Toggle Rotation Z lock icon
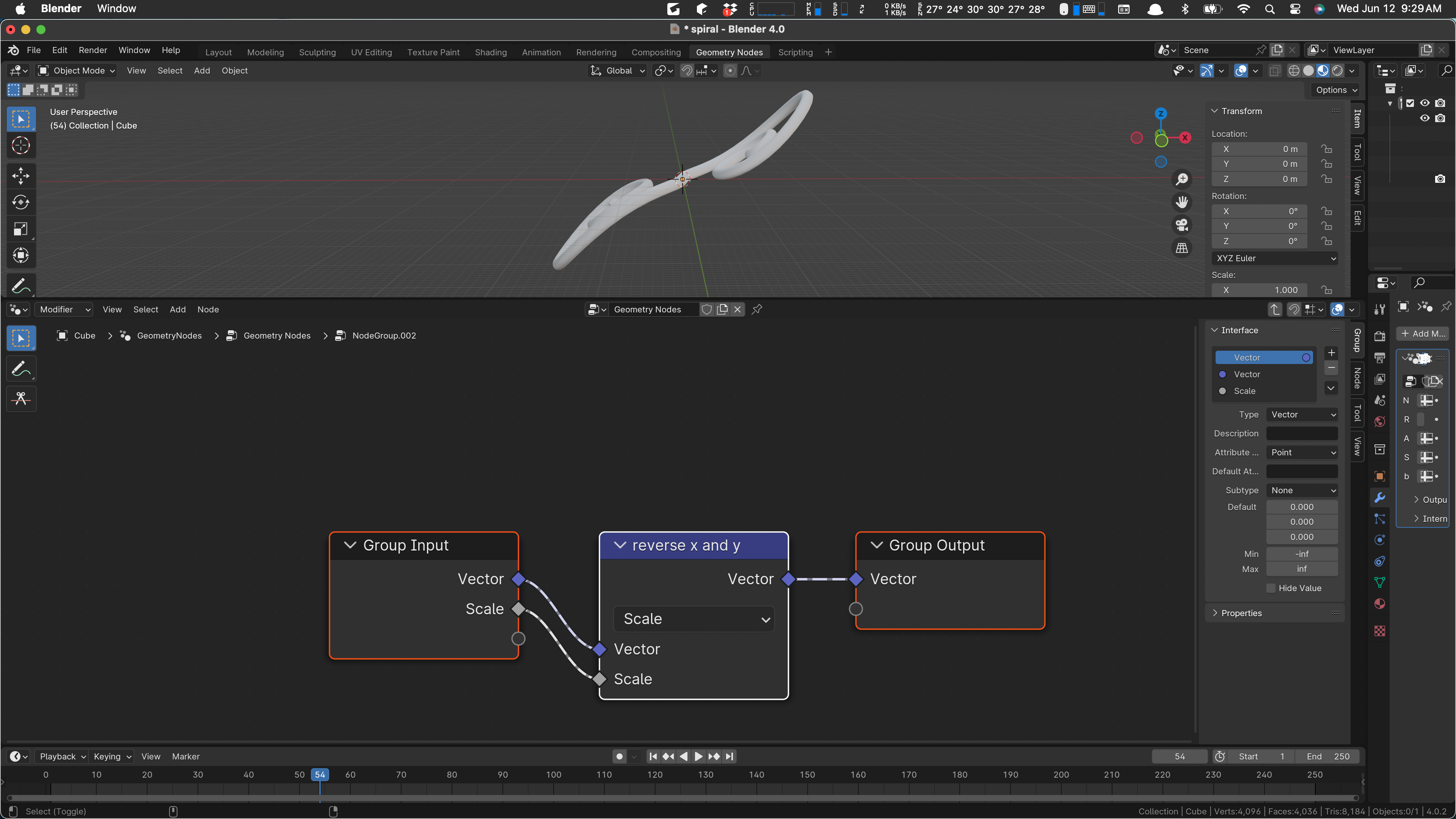The width and height of the screenshot is (1456, 819). point(1326,242)
